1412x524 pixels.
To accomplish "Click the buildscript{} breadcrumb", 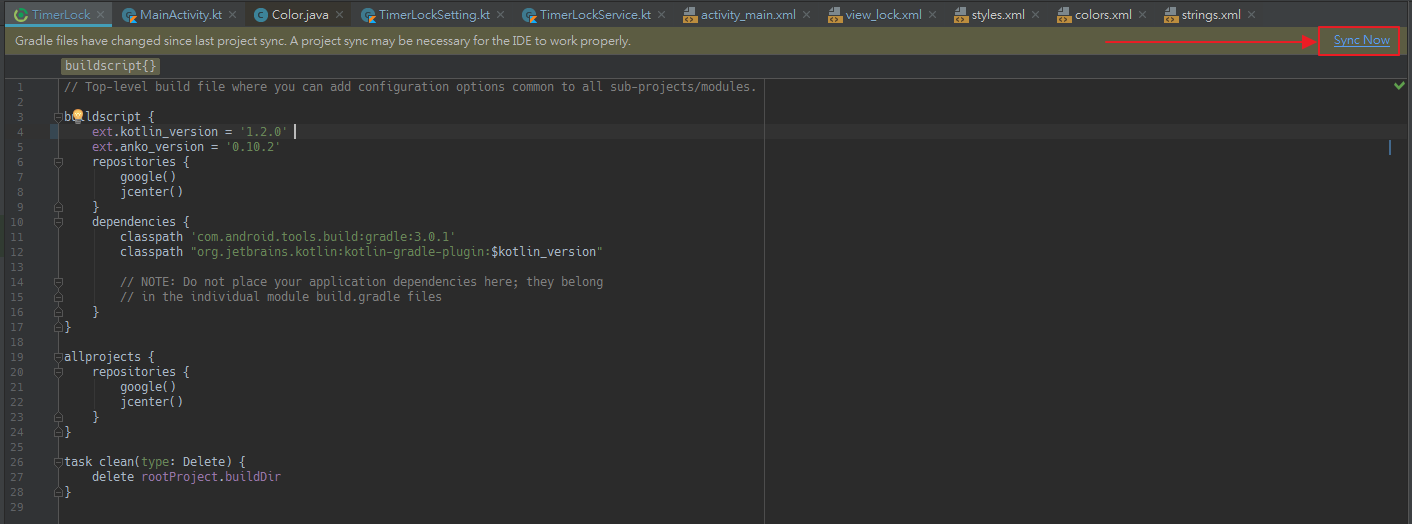I will [x=111, y=66].
